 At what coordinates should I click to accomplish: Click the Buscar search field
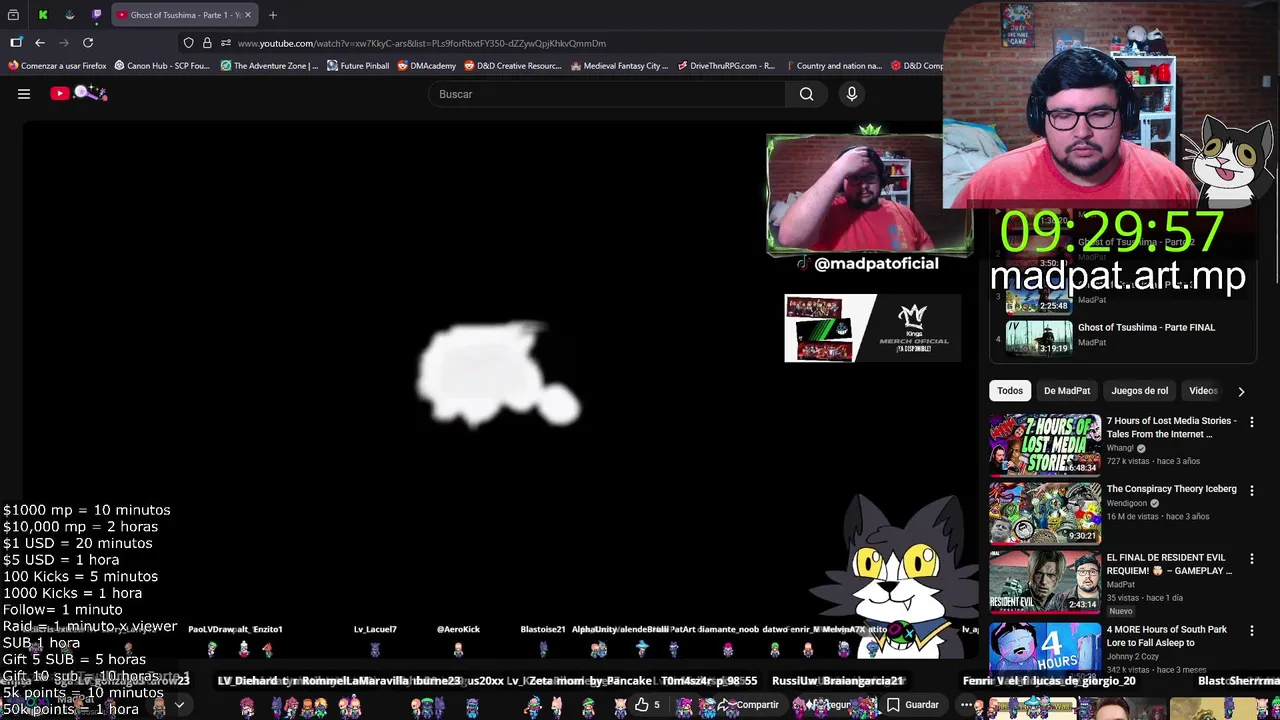point(607,94)
